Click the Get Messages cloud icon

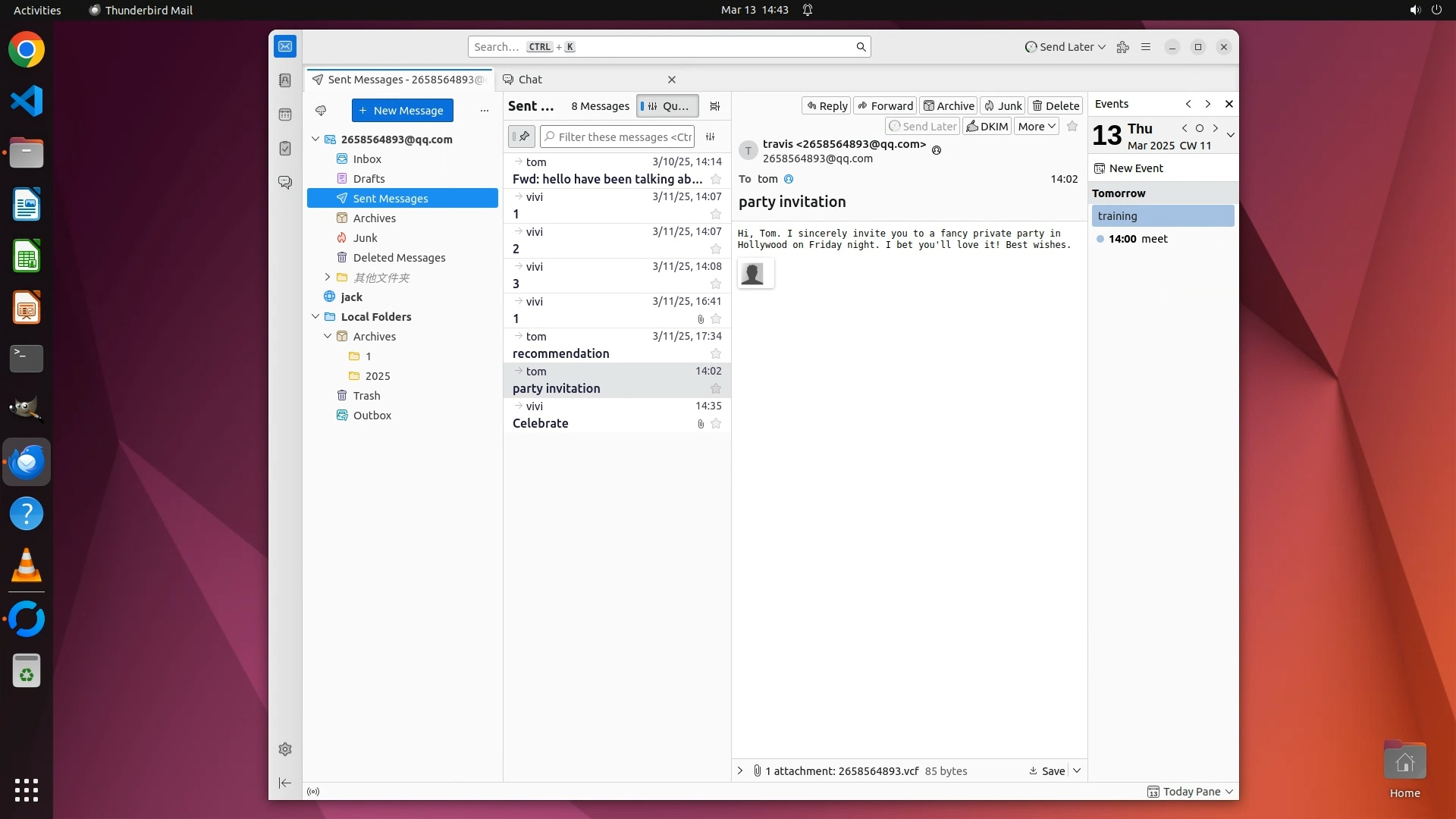[321, 111]
